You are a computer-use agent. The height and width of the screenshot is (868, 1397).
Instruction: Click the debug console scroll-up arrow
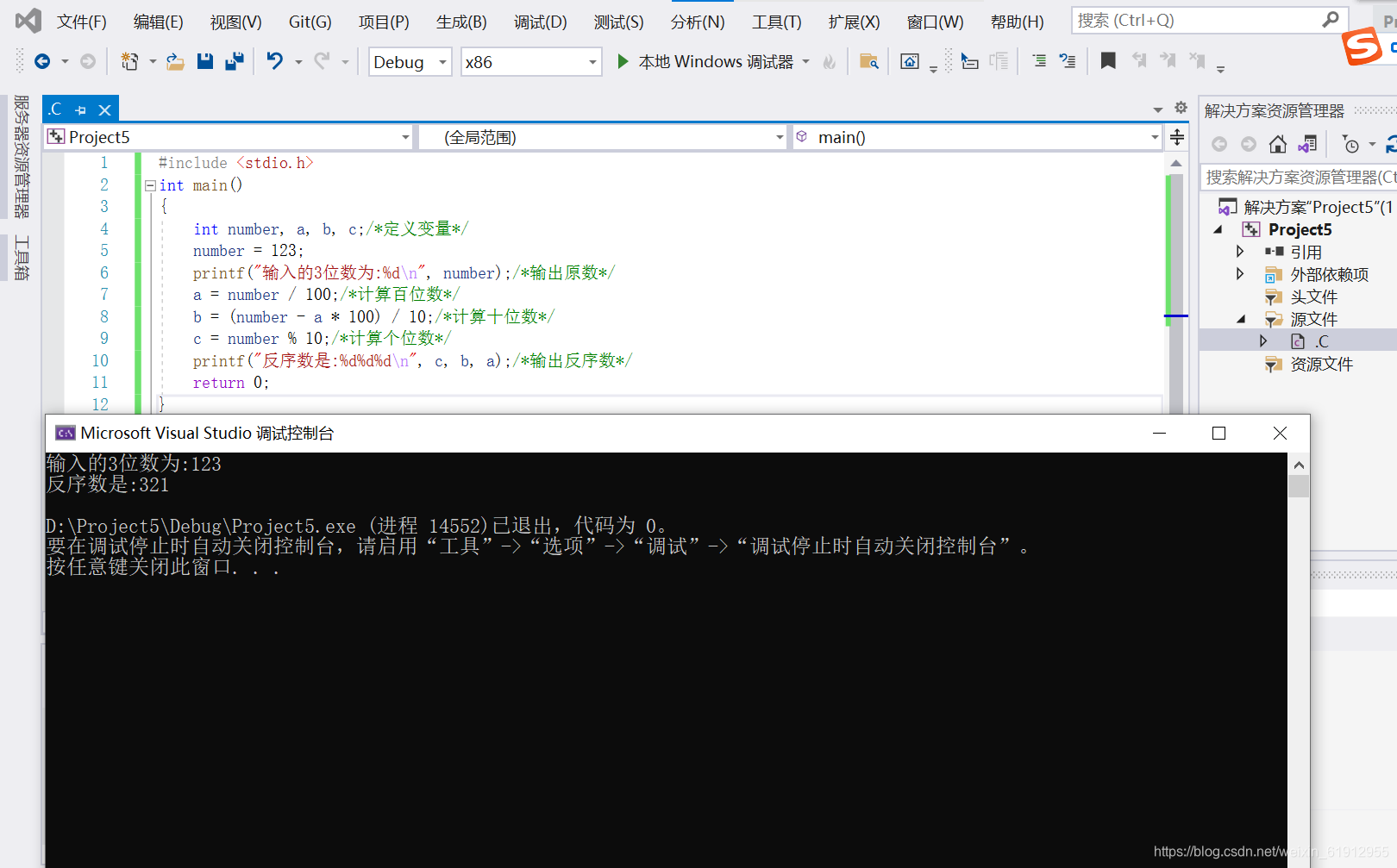1299,465
